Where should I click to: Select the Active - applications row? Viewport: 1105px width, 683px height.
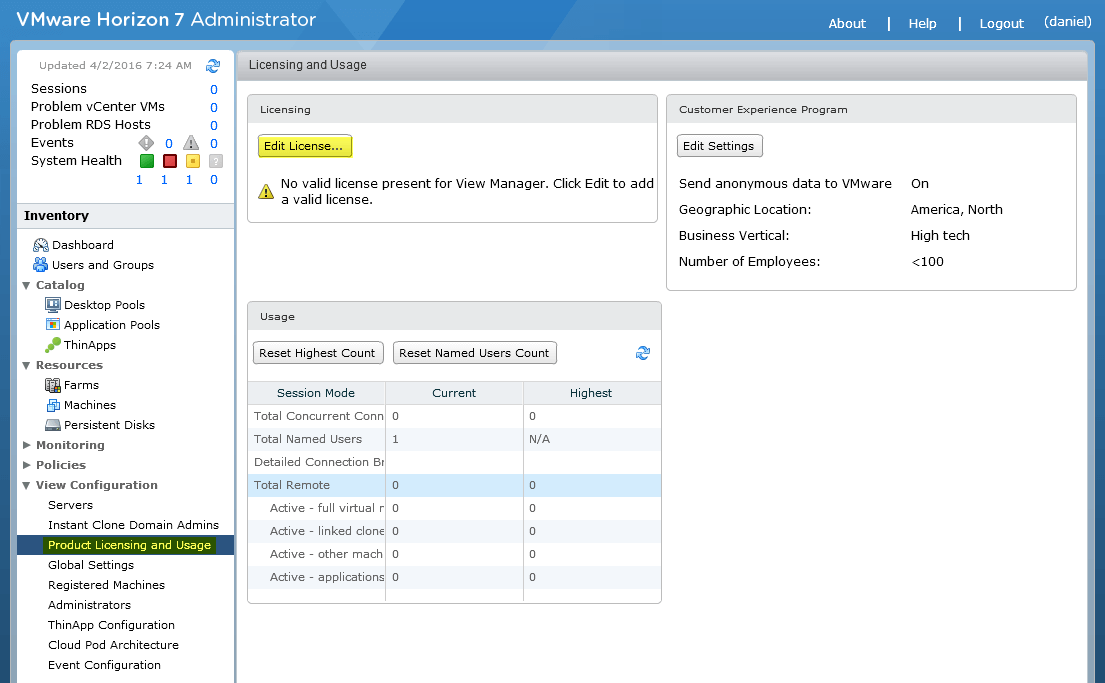(x=455, y=577)
